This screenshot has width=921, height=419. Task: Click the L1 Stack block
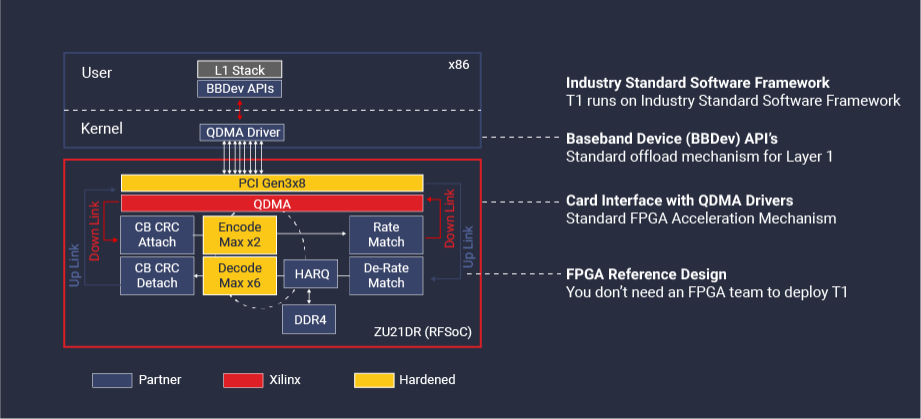point(240,70)
